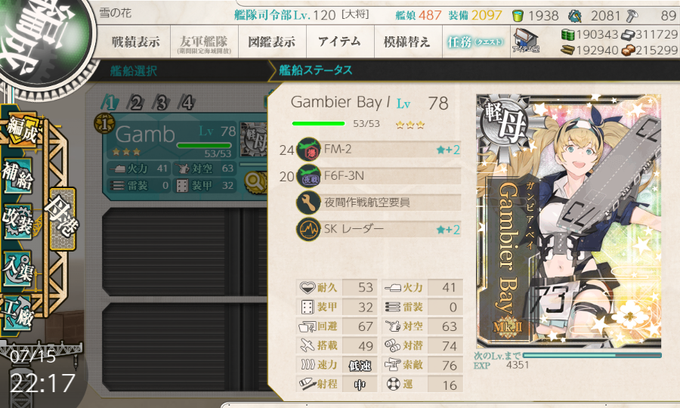Image resolution: width=680 pixels, height=408 pixels.
Task: Switch to fleet 4 tab
Action: [187, 103]
